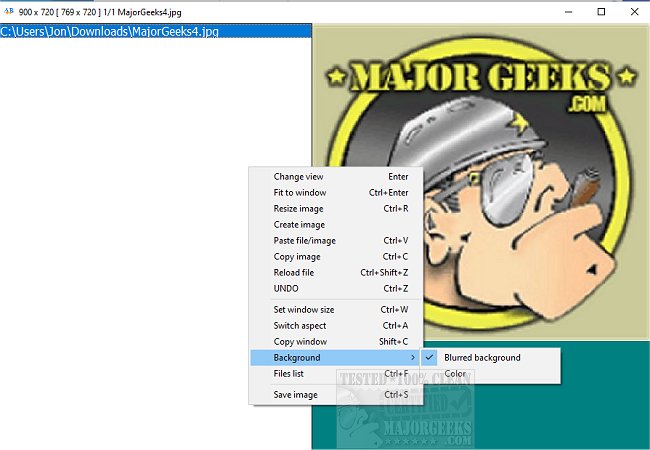The image size is (650, 450).
Task: Expand the Background submenu arrow
Action: (412, 358)
